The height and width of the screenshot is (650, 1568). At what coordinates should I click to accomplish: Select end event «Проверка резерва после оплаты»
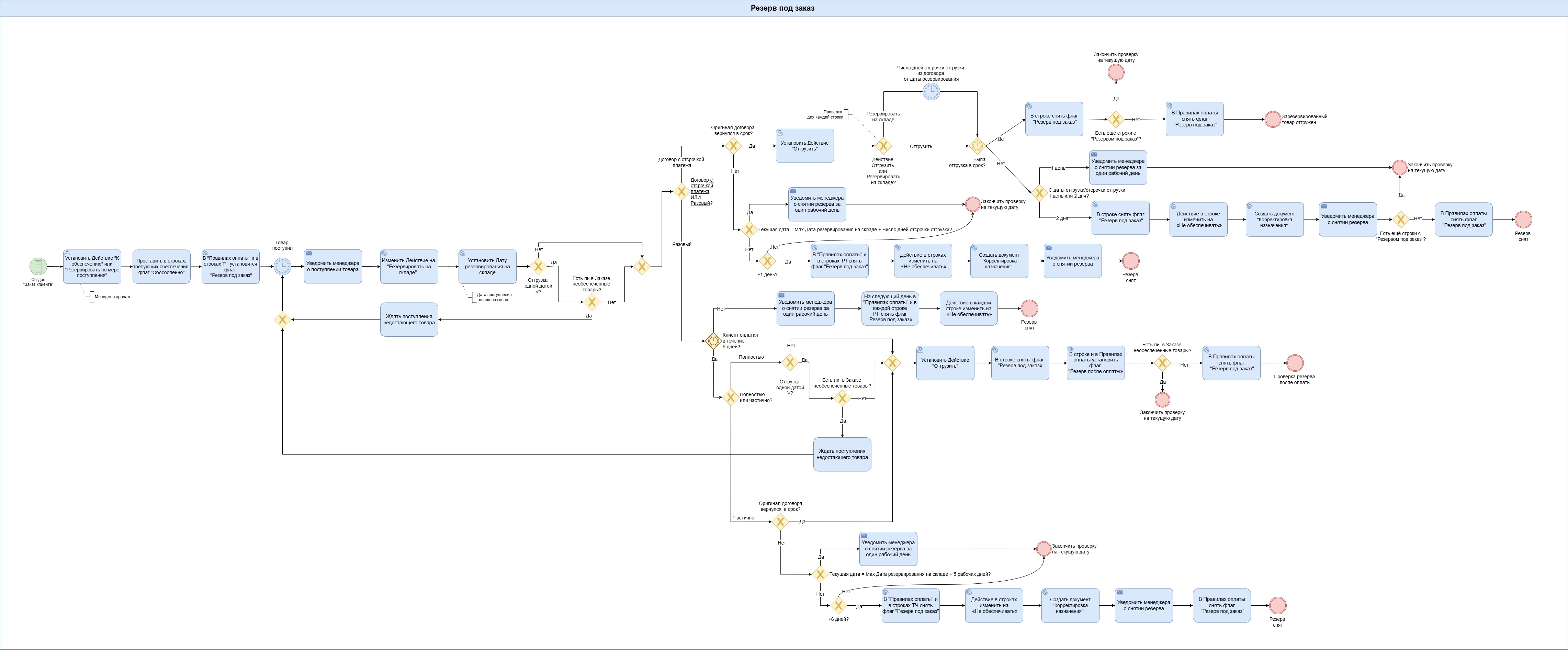coord(1295,363)
